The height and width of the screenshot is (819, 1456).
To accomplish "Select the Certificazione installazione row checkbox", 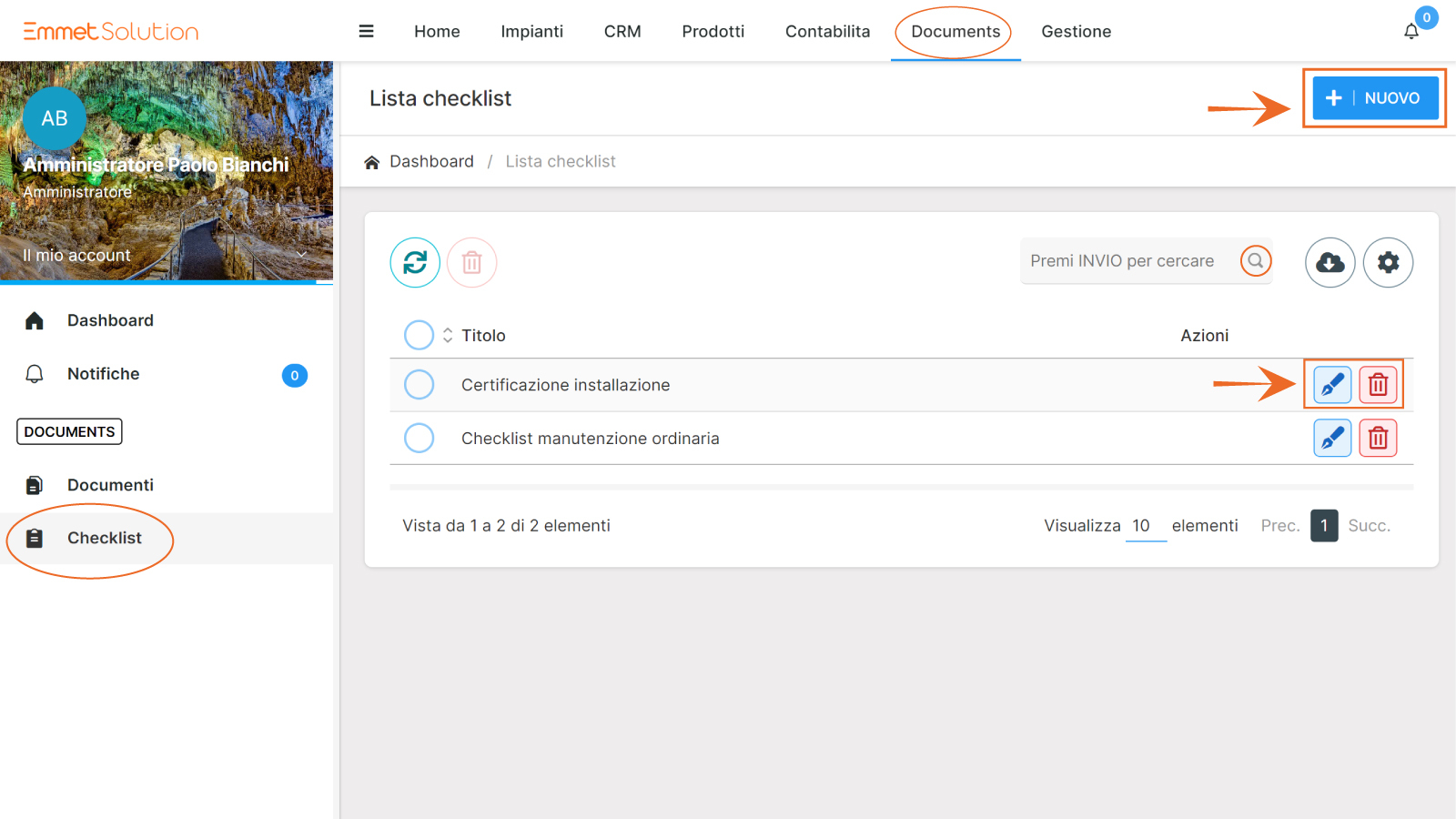I will tap(419, 385).
